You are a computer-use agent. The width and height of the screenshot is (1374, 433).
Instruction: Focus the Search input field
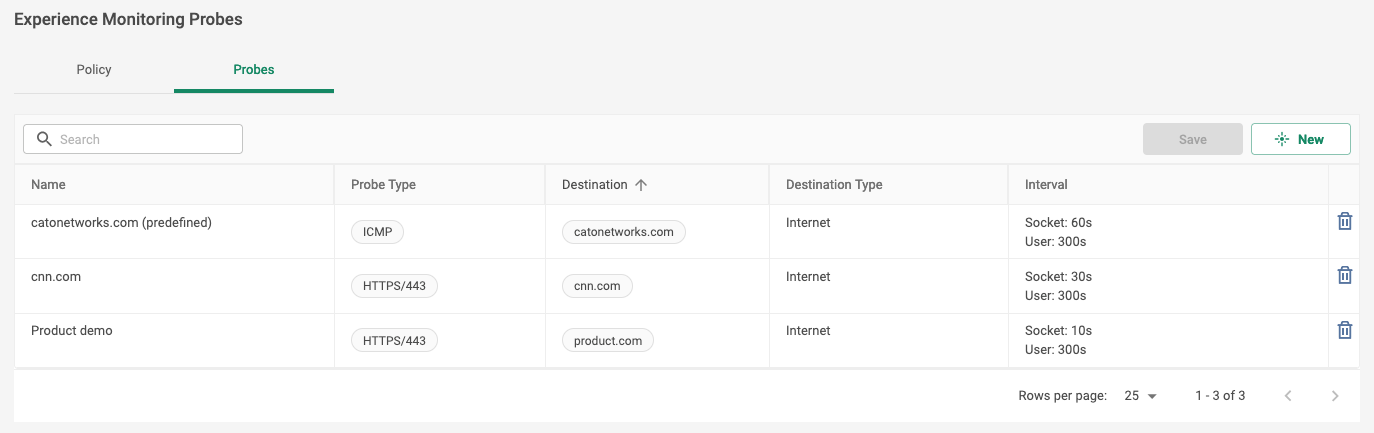click(x=133, y=139)
